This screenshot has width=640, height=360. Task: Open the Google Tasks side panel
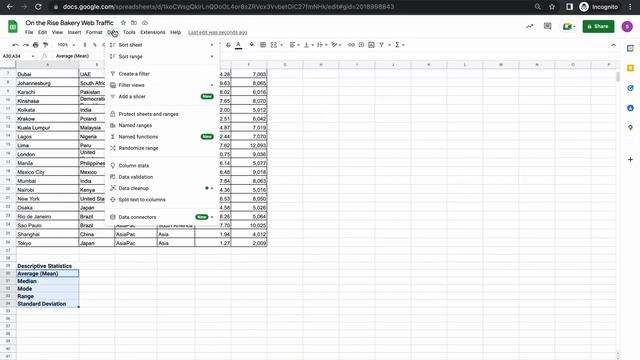(630, 88)
